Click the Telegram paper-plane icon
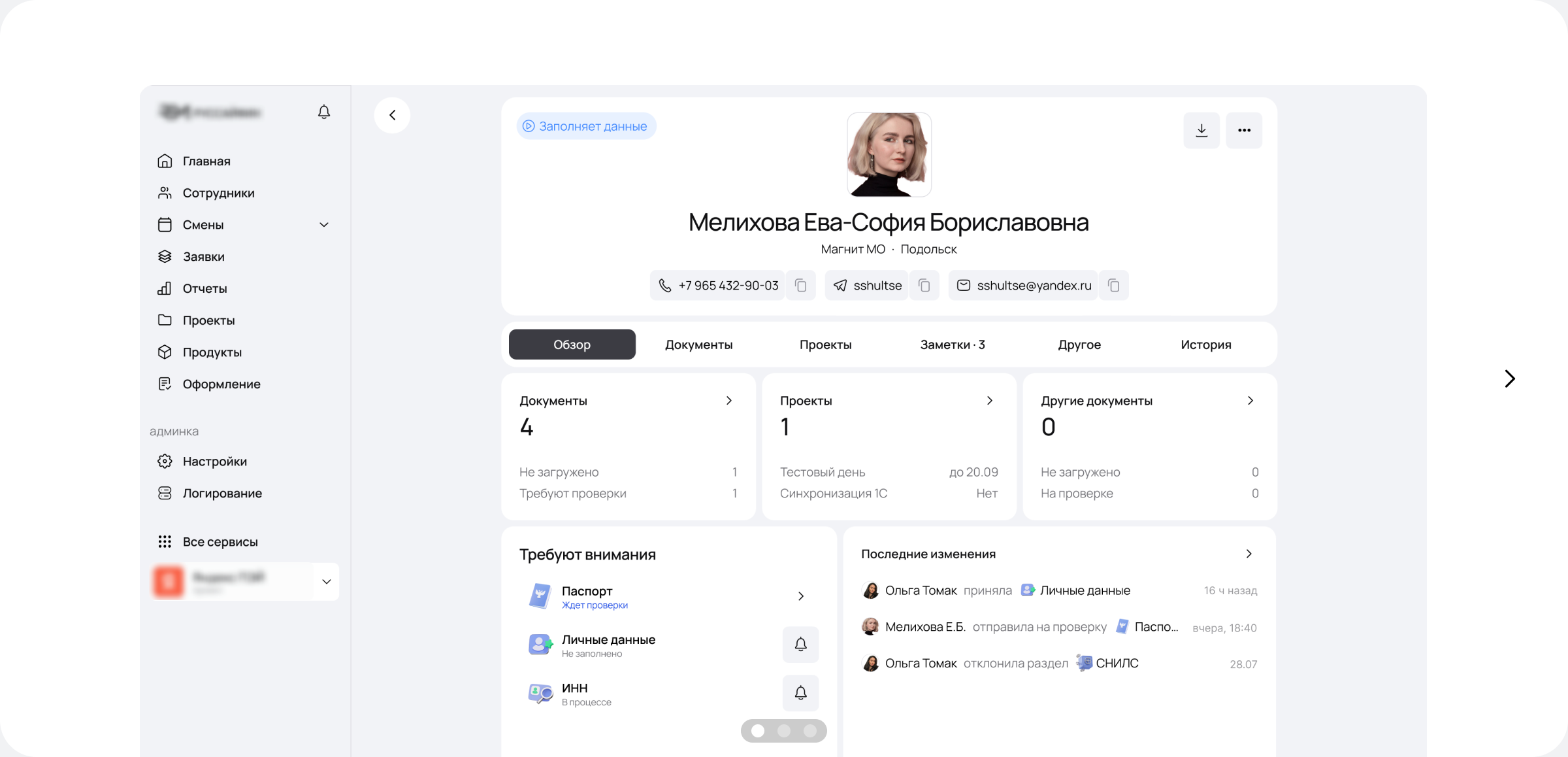 [840, 286]
